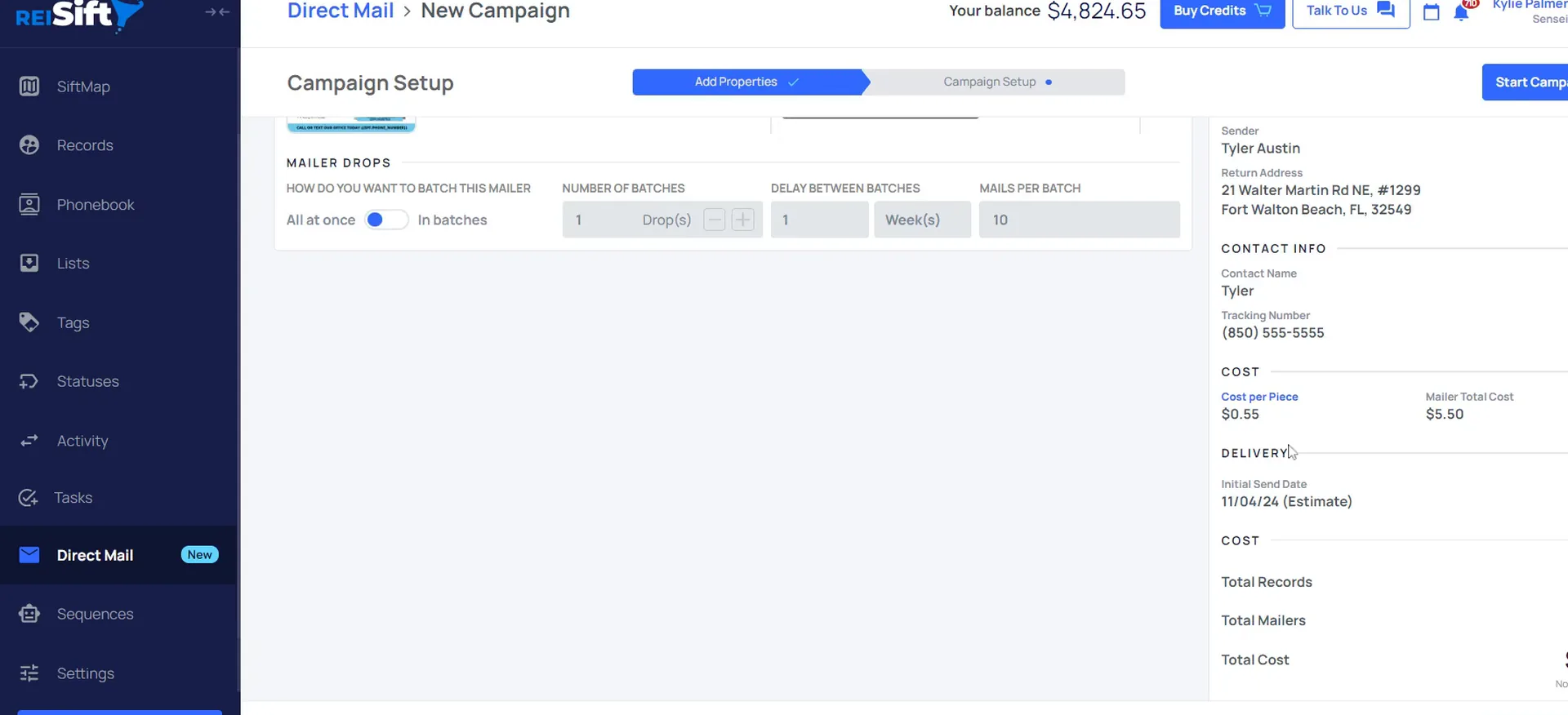Viewport: 1568px width, 715px height.
Task: Select the Campaign Setup step
Action: (997, 82)
